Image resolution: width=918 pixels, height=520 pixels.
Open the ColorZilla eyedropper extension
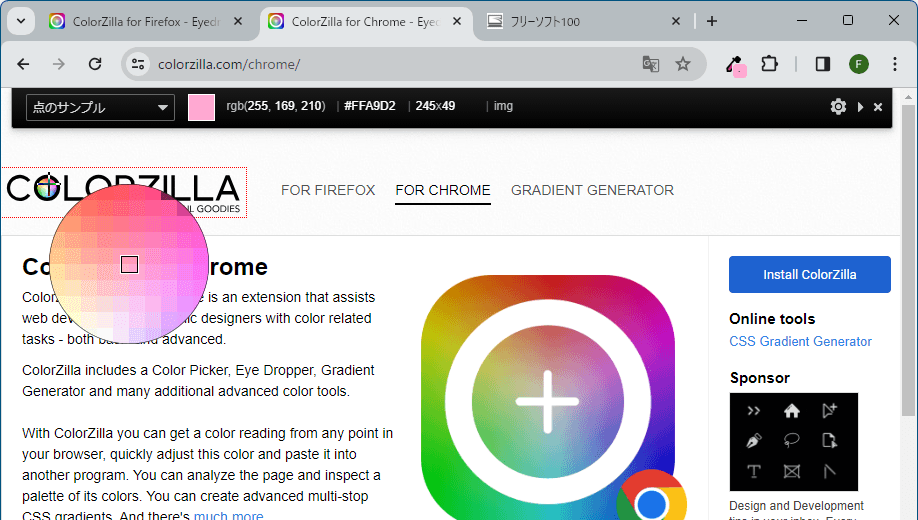click(x=735, y=64)
